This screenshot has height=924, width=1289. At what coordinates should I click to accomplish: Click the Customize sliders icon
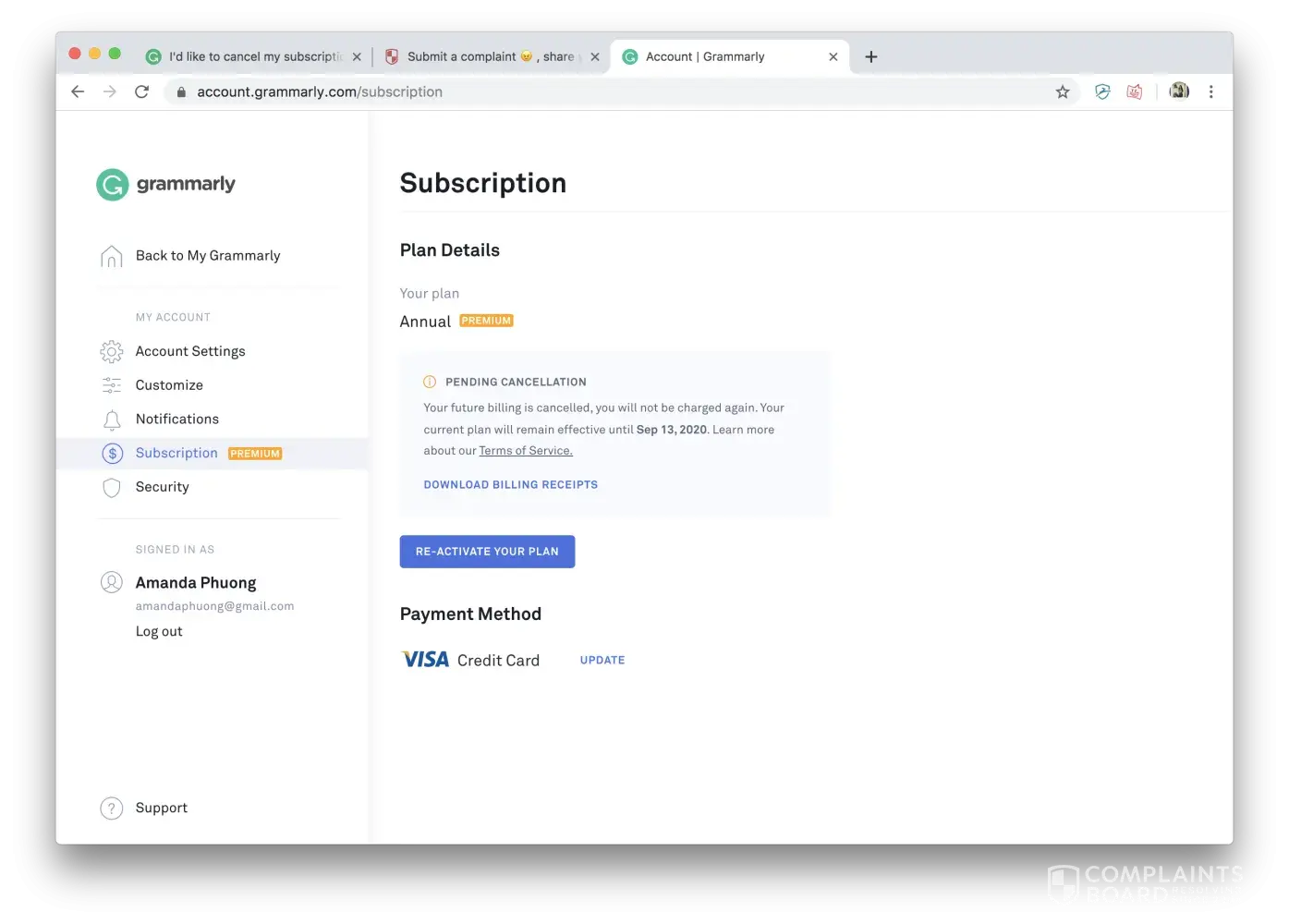112,385
